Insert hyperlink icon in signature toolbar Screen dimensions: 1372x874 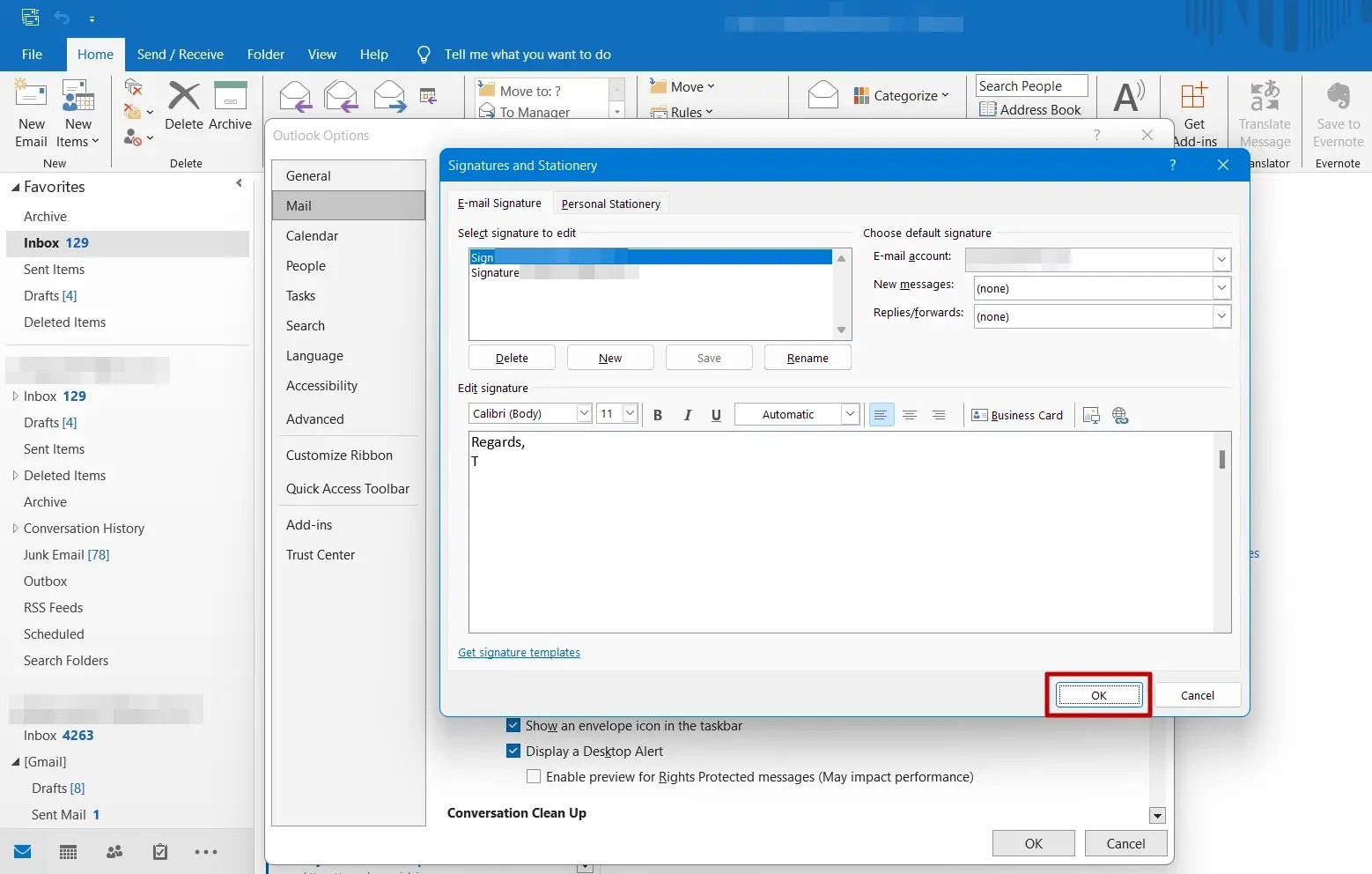[x=1120, y=415]
